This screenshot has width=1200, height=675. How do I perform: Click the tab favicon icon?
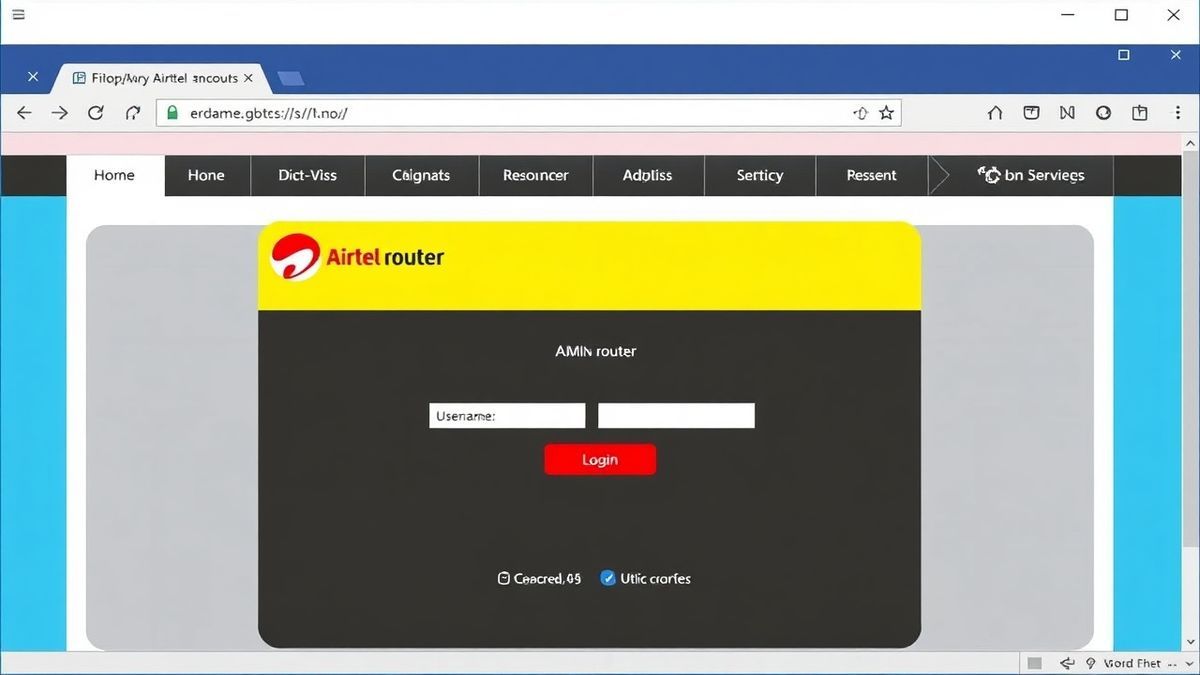(x=80, y=77)
